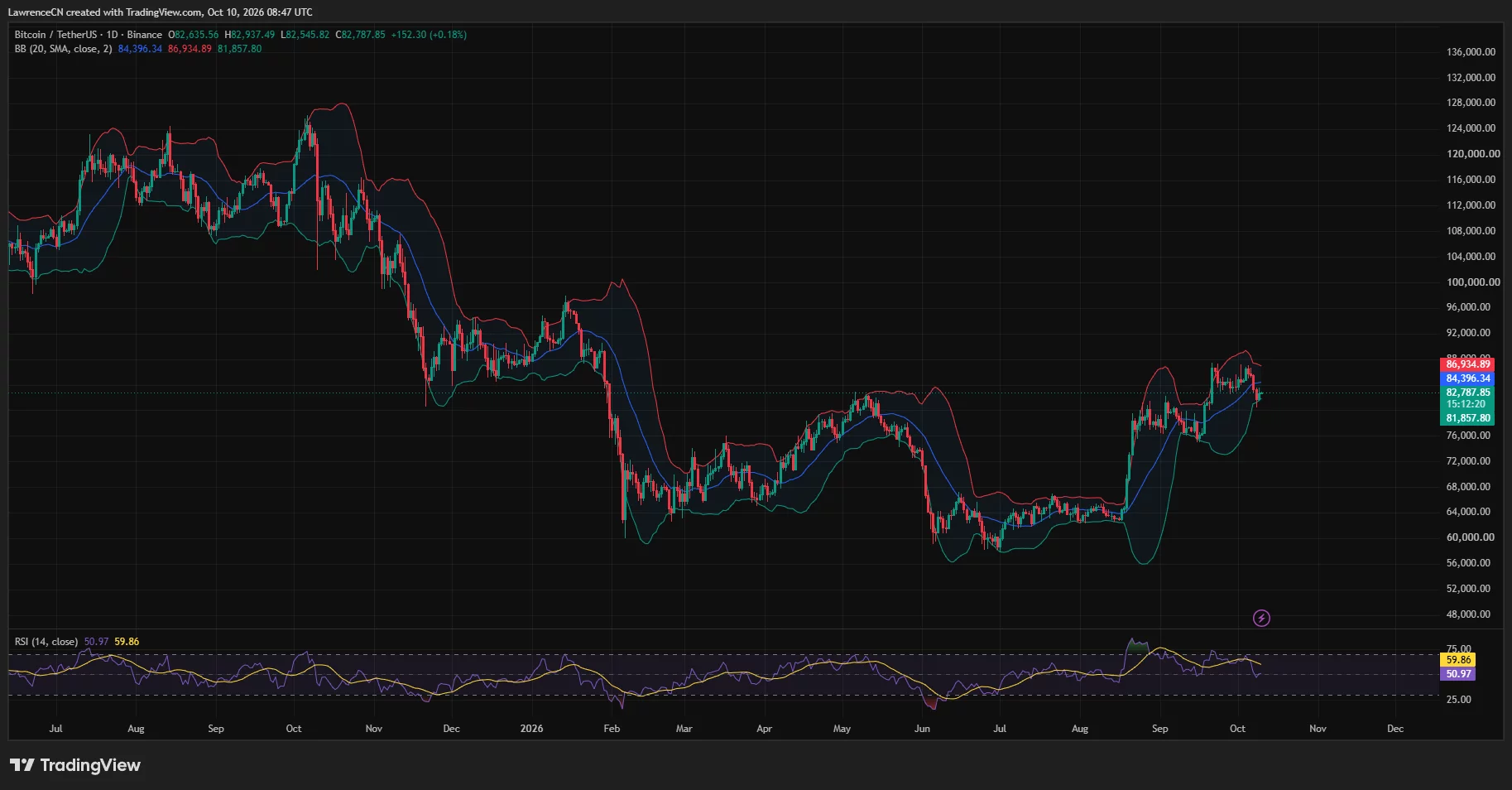Screen dimensions: 1512x790
Task: Click the 2026 label on time axis
Action: click(531, 729)
